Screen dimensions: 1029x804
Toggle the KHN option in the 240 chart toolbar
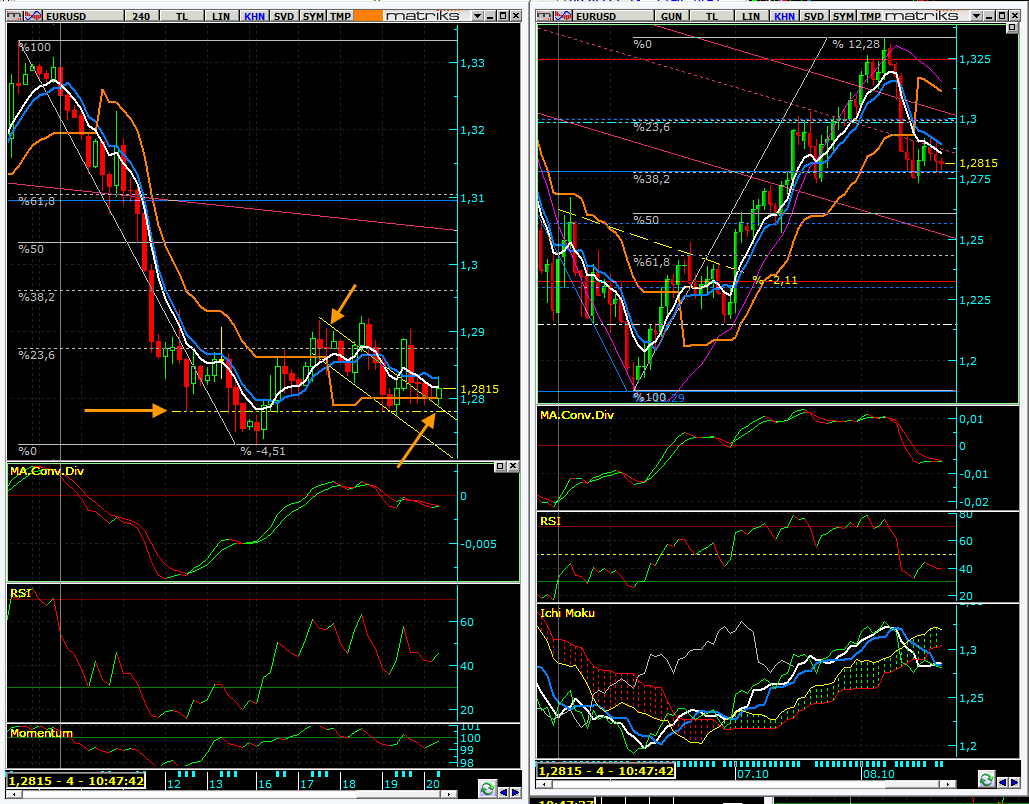pyautogui.click(x=256, y=17)
